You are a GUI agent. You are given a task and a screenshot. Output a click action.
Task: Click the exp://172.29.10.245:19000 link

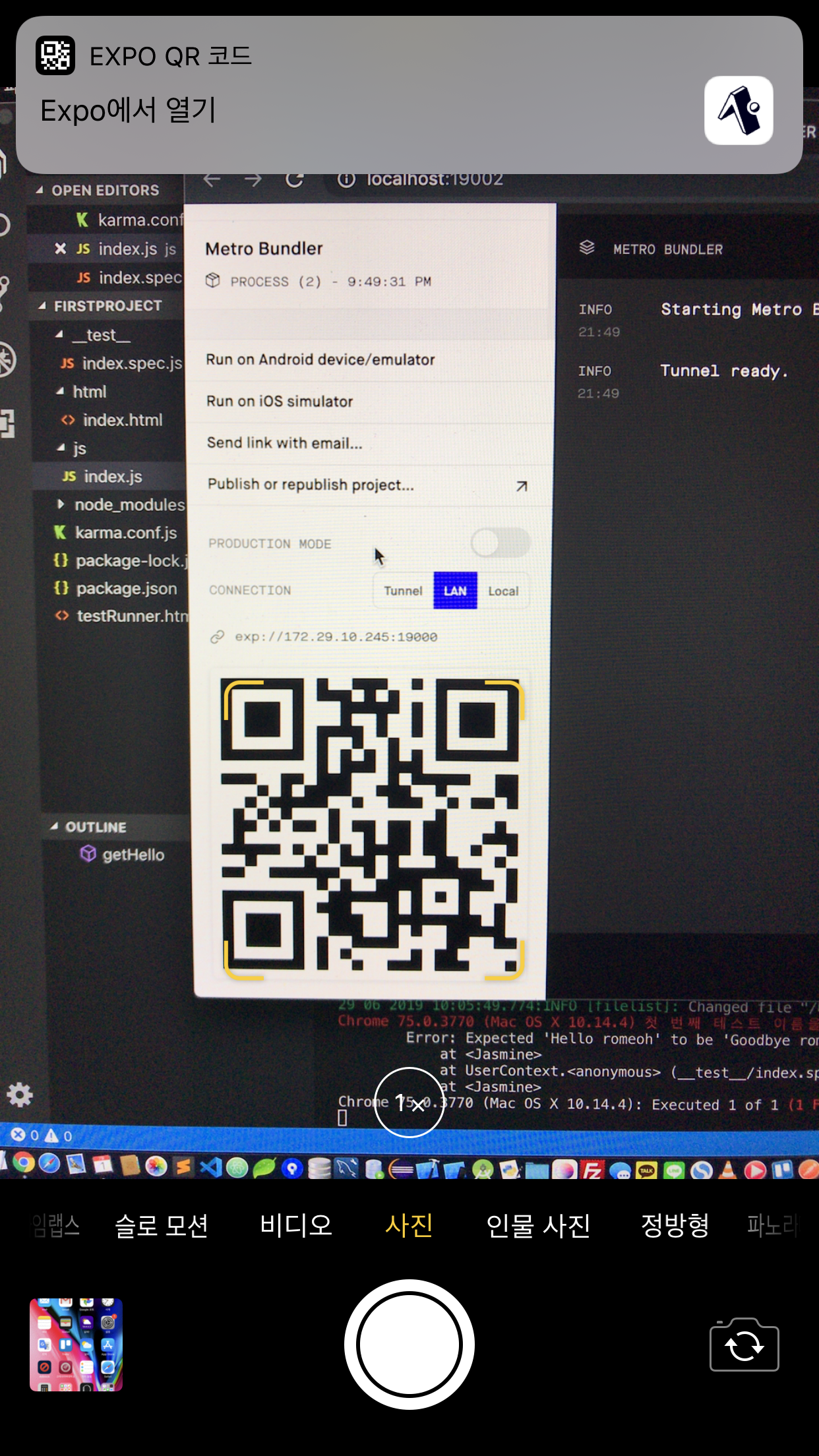pos(336,637)
